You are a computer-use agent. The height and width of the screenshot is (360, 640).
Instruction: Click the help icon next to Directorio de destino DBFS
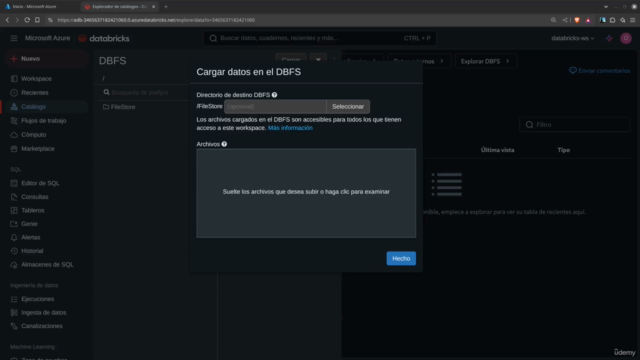(274, 95)
